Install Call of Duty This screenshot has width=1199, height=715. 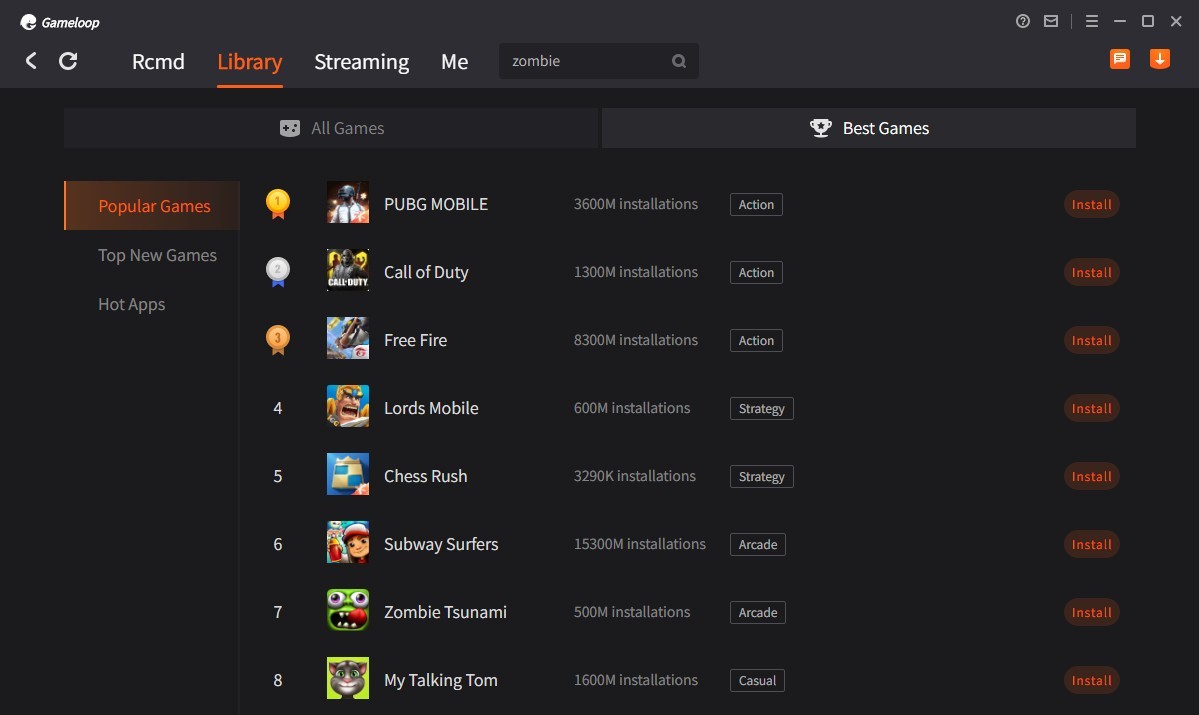click(x=1091, y=272)
